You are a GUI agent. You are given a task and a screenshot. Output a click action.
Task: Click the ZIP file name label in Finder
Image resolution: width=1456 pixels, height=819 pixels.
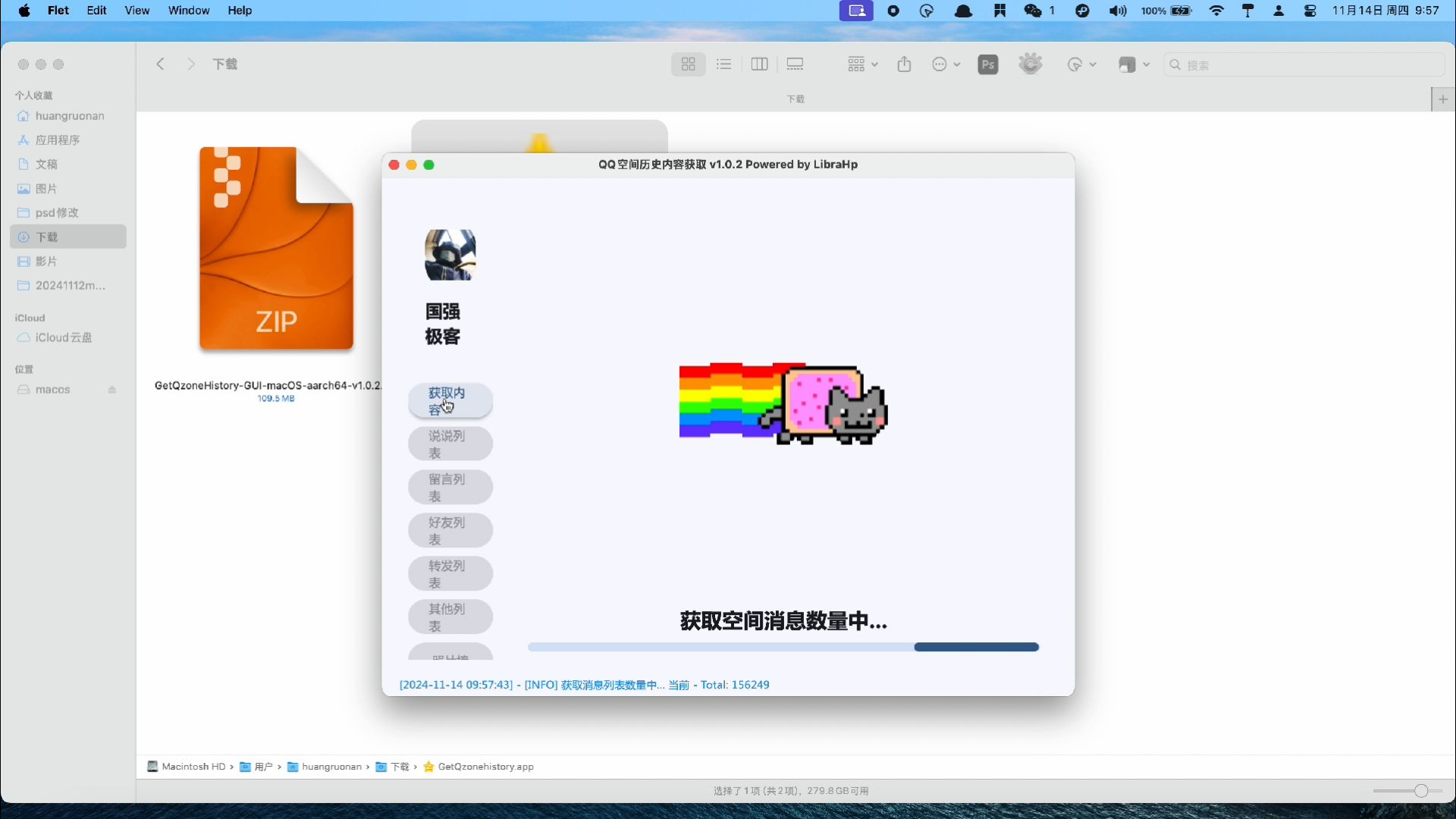(x=268, y=385)
